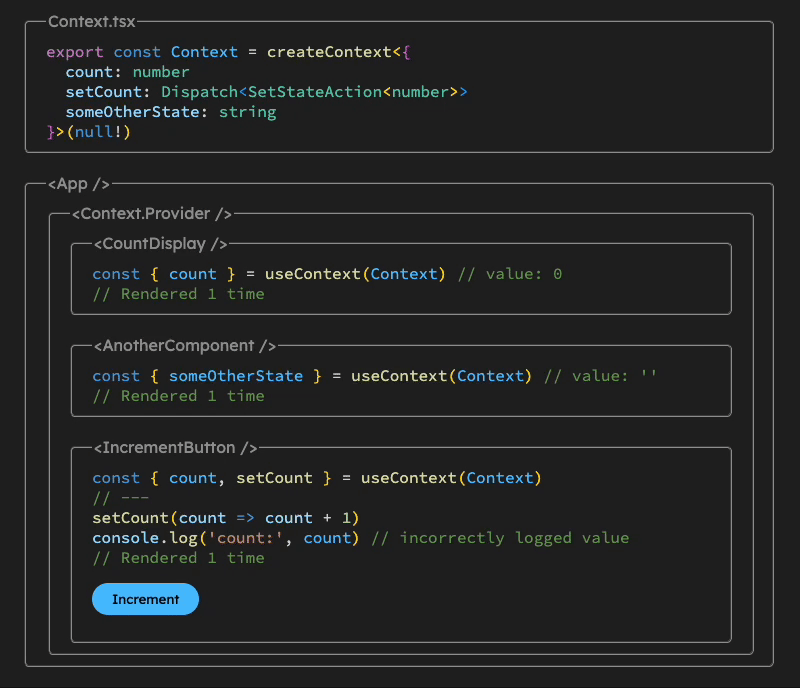Click the <Context.Provider /> label

(x=152, y=213)
